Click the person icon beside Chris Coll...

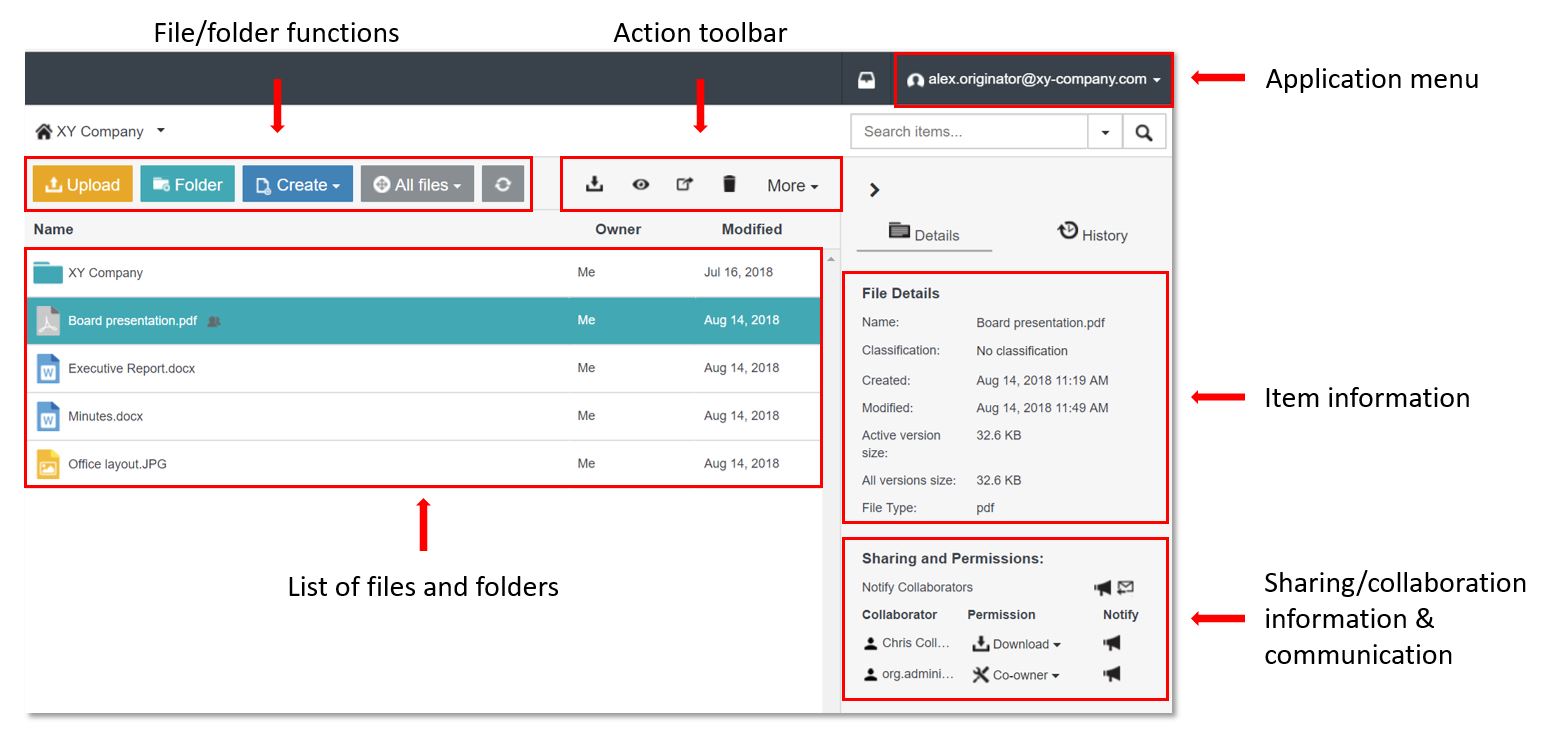click(x=870, y=644)
